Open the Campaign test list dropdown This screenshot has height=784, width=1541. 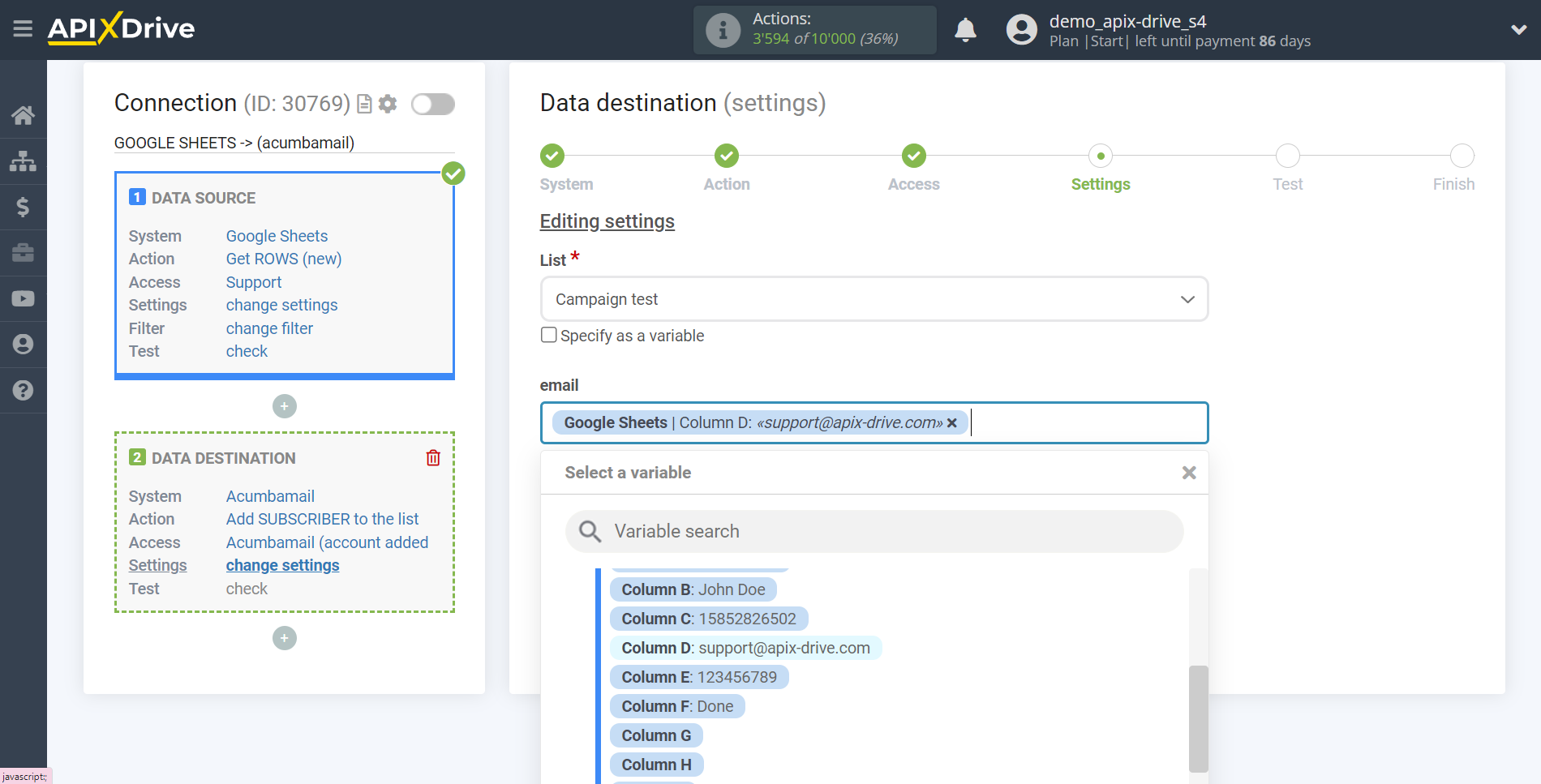tap(874, 299)
